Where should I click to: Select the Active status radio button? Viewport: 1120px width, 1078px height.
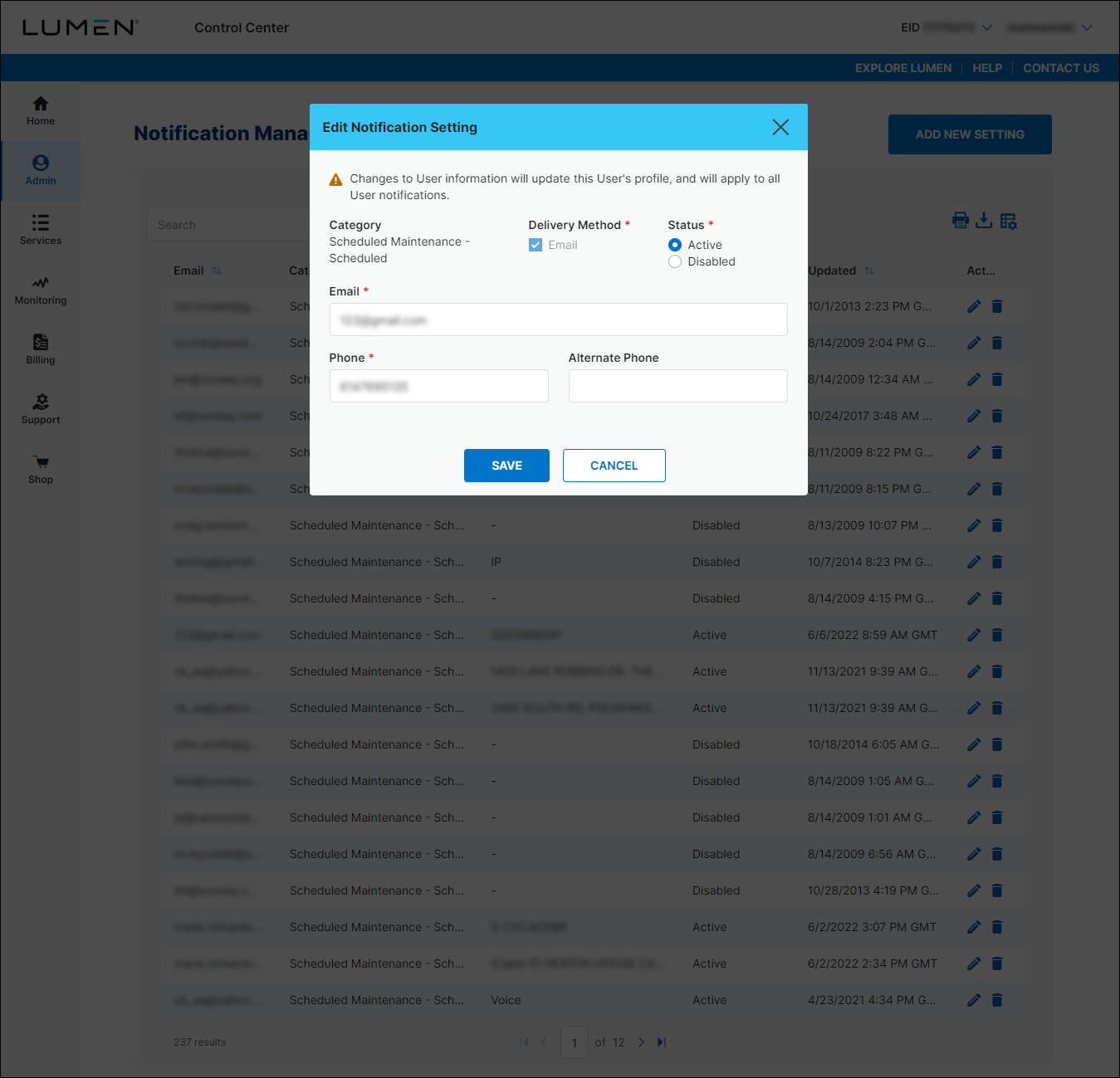coord(675,245)
